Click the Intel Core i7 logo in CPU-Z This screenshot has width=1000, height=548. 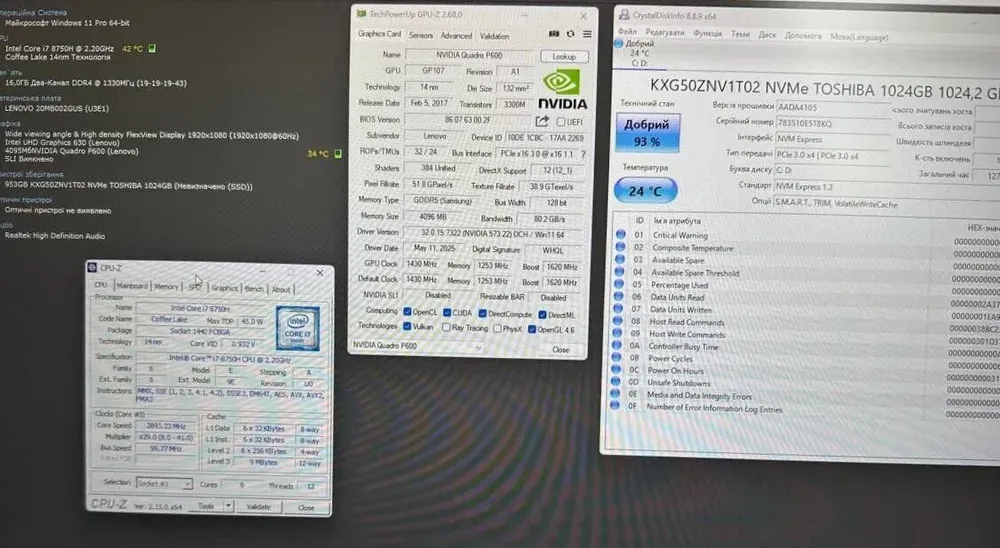point(297,328)
